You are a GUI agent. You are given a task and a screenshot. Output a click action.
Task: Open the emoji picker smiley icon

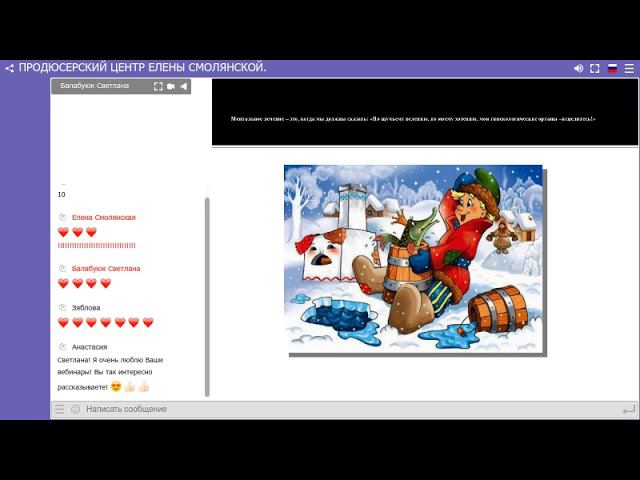[x=76, y=409]
